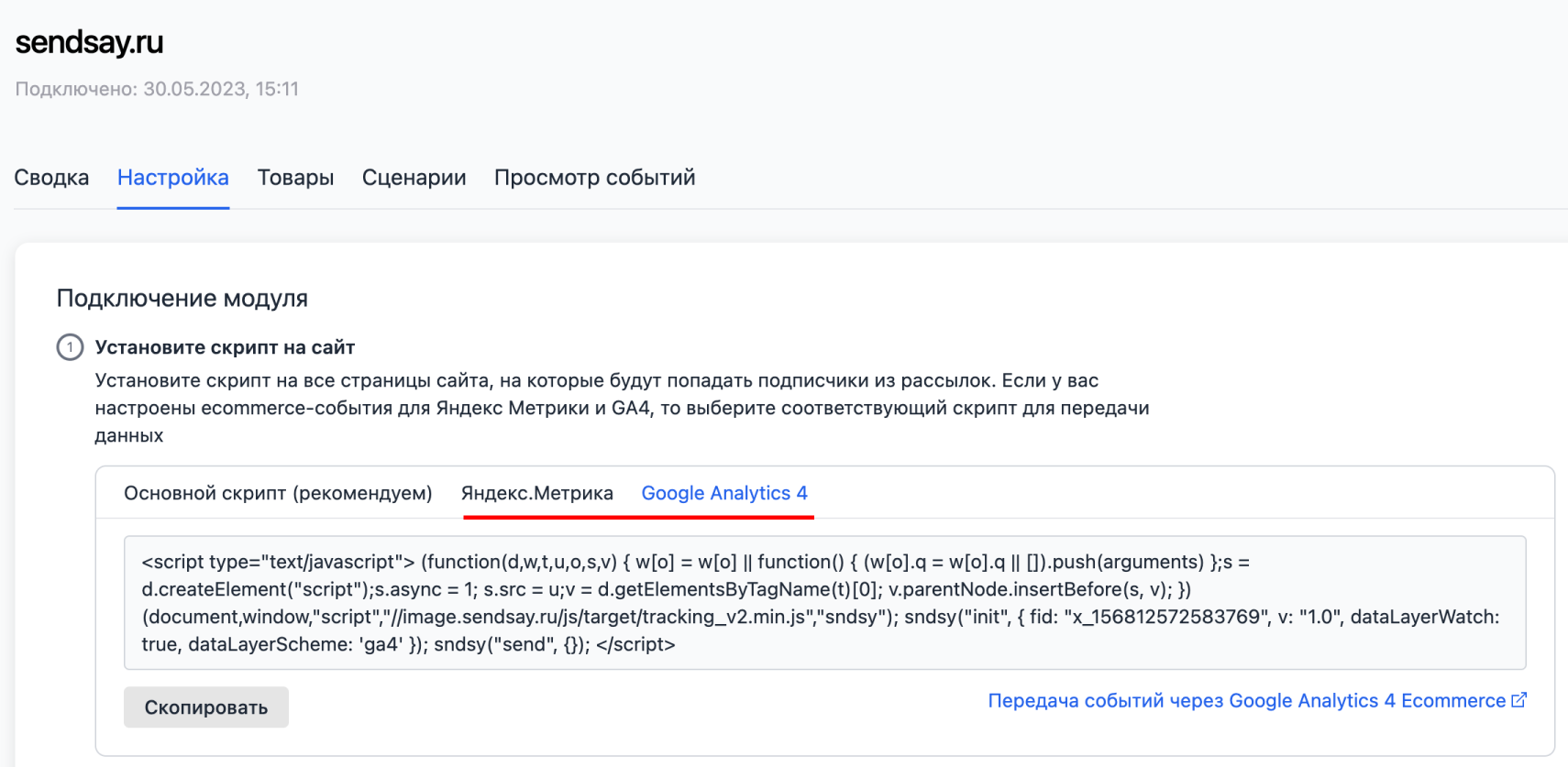Open the Сводка tab

51,178
